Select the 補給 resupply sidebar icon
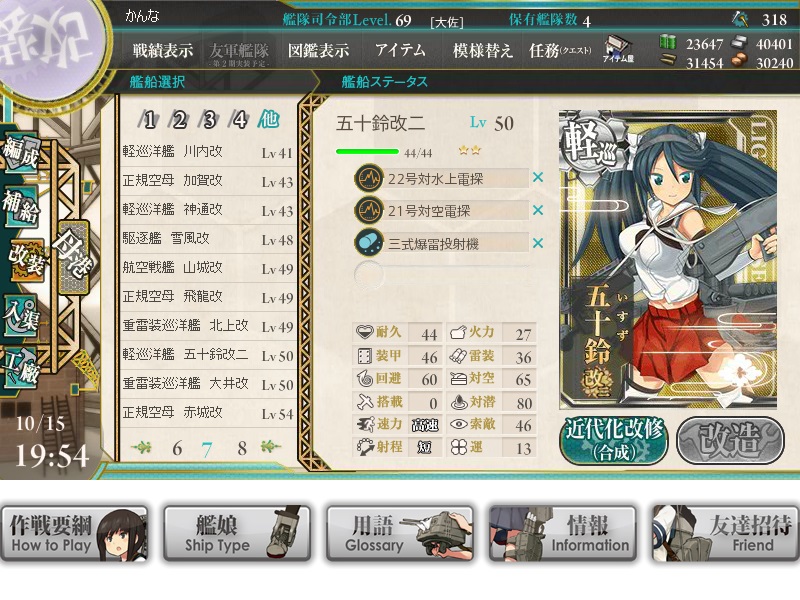Screen dimensions: 800x600 21,206
